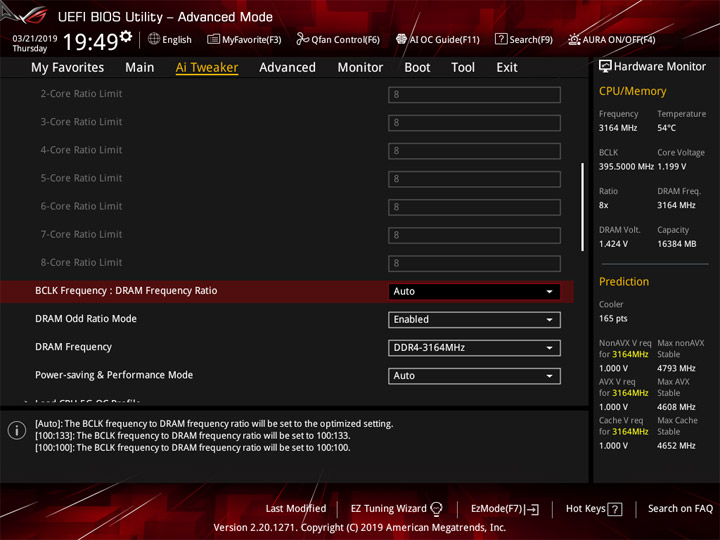Click the EzMode exit arrow icon
Image resolution: width=720 pixels, height=540 pixels.
point(532,509)
